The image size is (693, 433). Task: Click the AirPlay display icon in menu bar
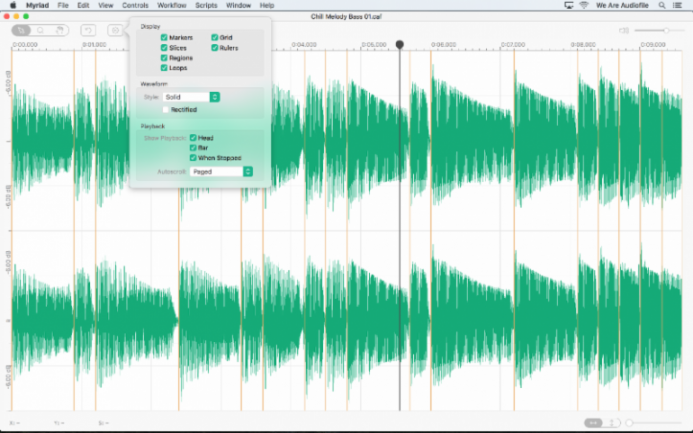click(568, 5)
